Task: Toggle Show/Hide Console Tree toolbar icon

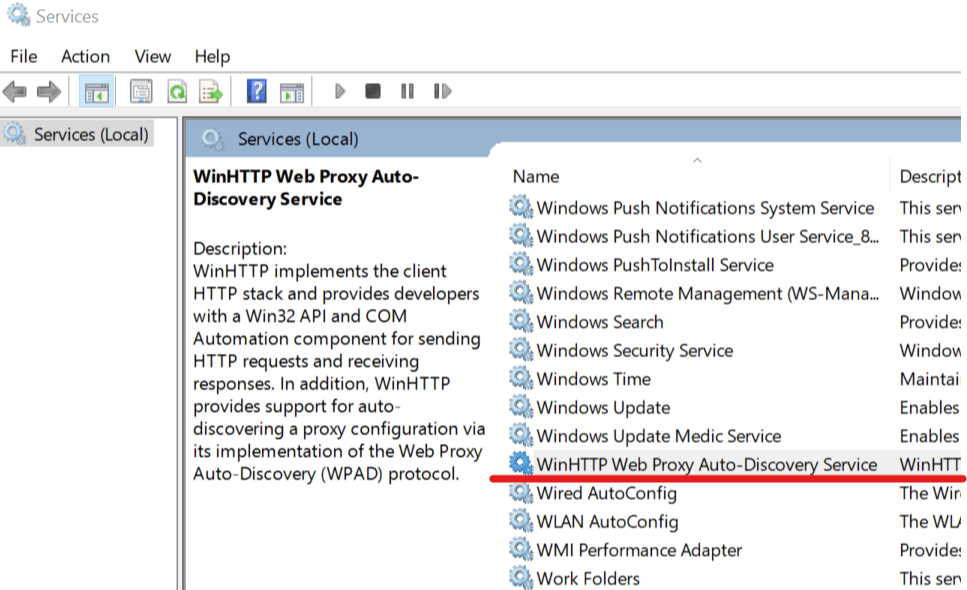Action: coord(96,92)
